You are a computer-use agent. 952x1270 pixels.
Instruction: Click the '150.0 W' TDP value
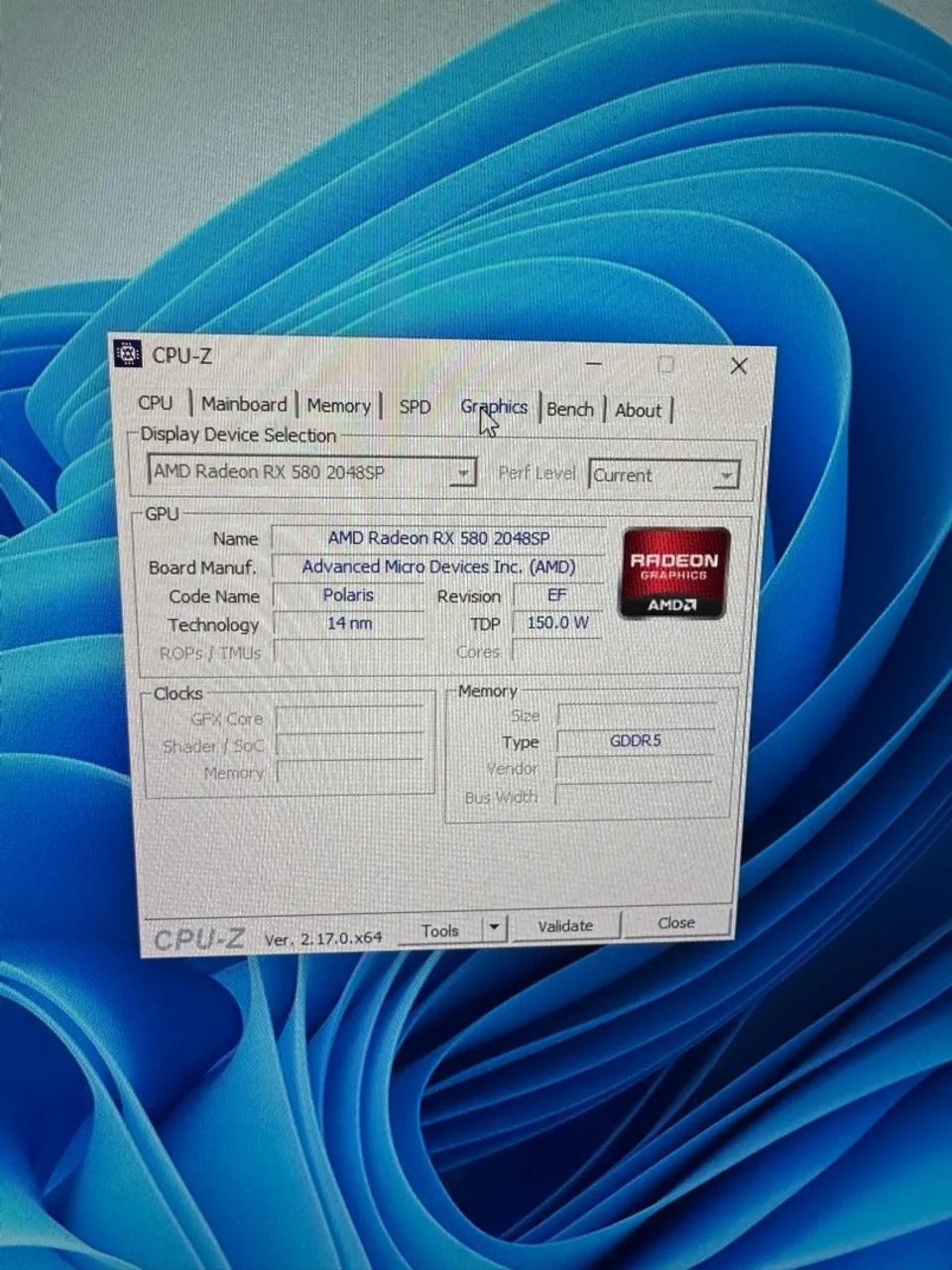557,624
